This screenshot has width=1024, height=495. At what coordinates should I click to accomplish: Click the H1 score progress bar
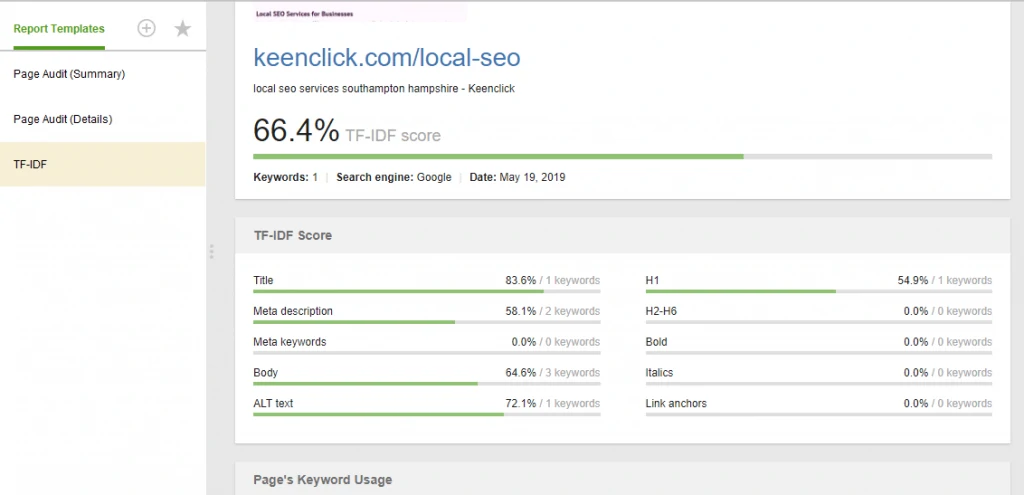(819, 291)
